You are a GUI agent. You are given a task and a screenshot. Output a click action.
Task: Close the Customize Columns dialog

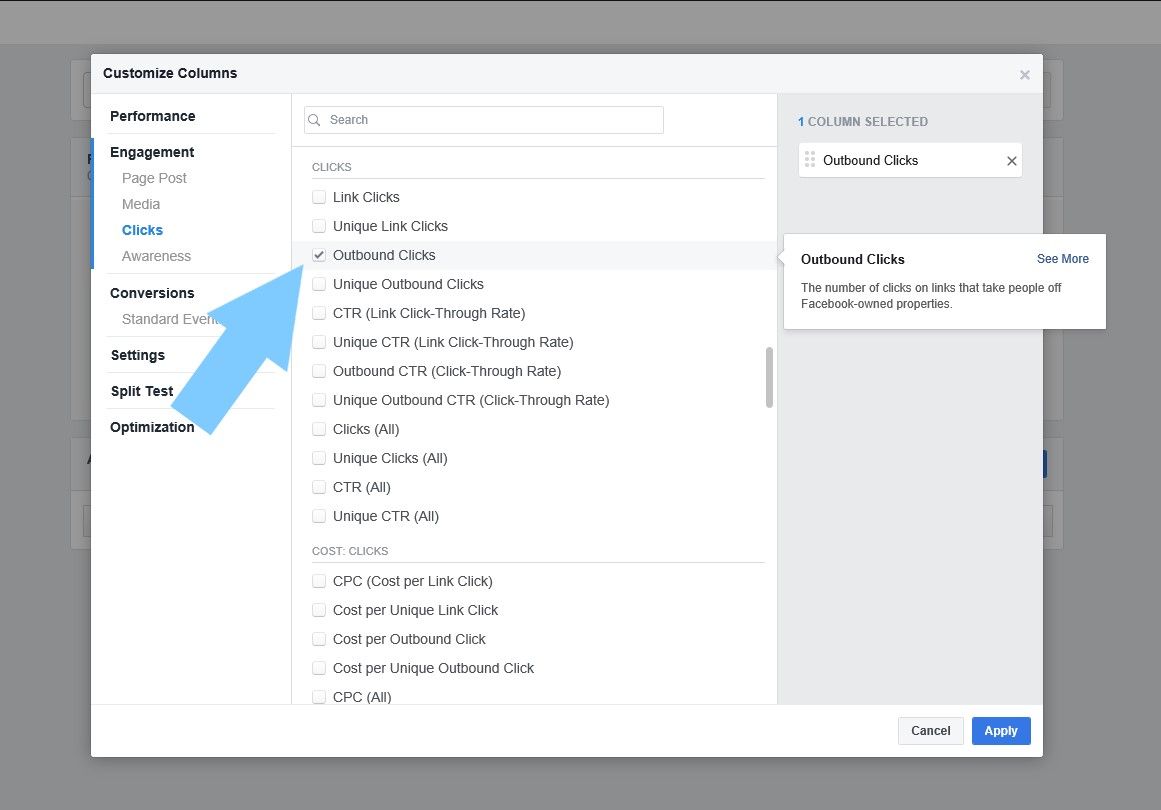1025,75
